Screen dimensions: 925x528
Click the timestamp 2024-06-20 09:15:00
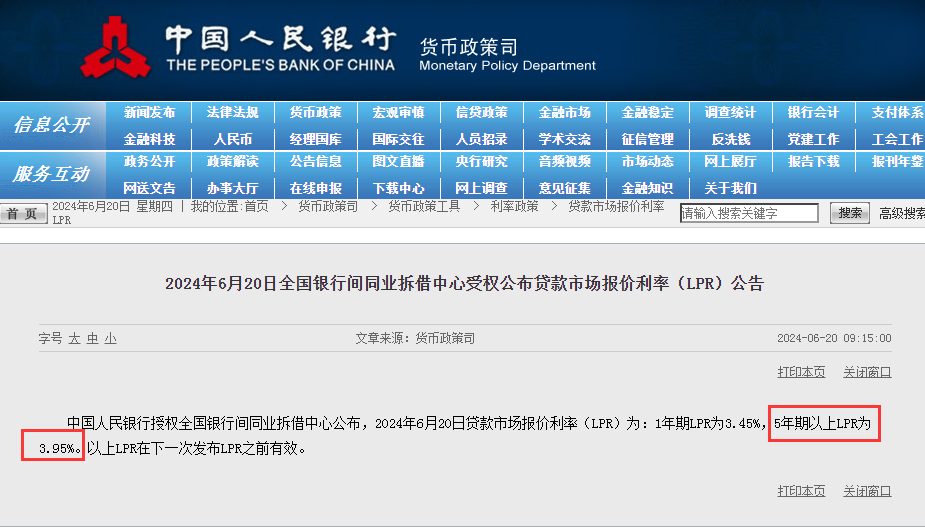(834, 338)
